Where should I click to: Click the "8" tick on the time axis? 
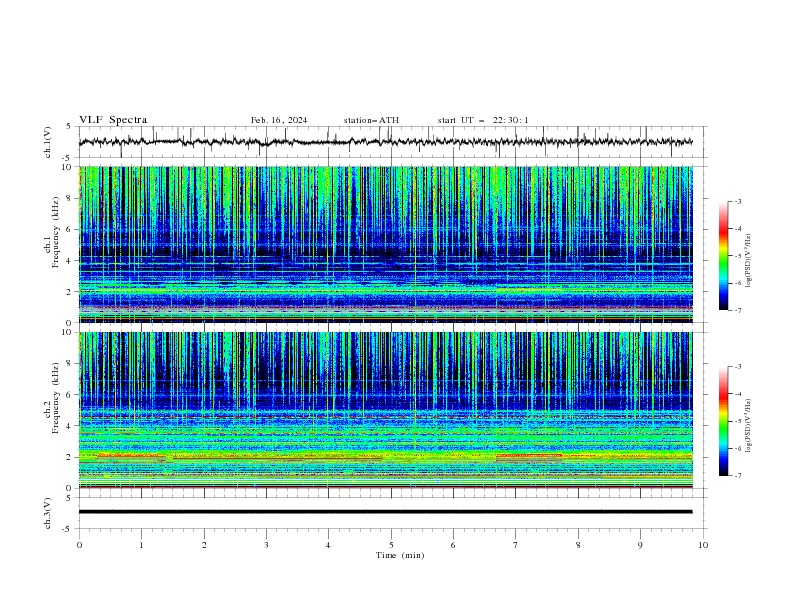coord(578,545)
